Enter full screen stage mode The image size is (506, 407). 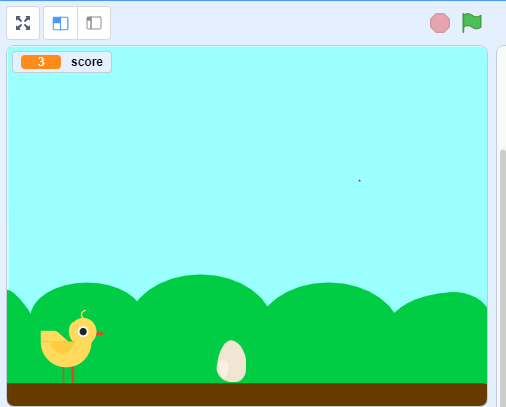pos(23,23)
